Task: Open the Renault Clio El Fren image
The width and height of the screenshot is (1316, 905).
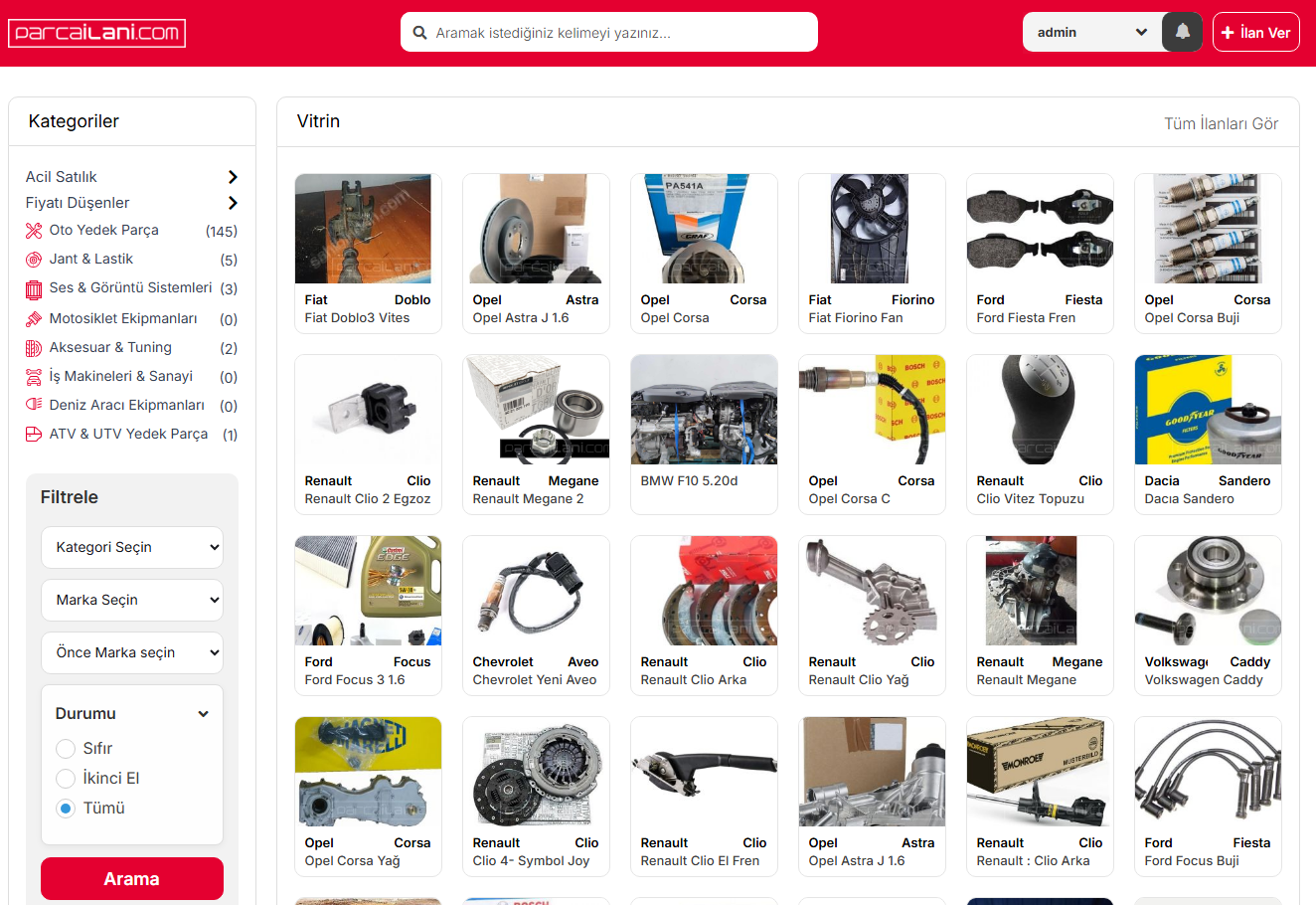Action: pos(705,772)
